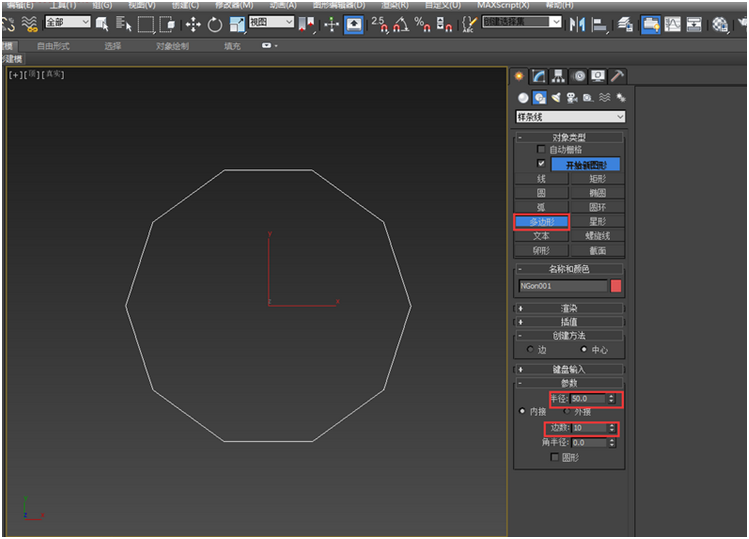Switch to the Modify panel icon
Viewport: 749px width, 539px height.
click(539, 76)
